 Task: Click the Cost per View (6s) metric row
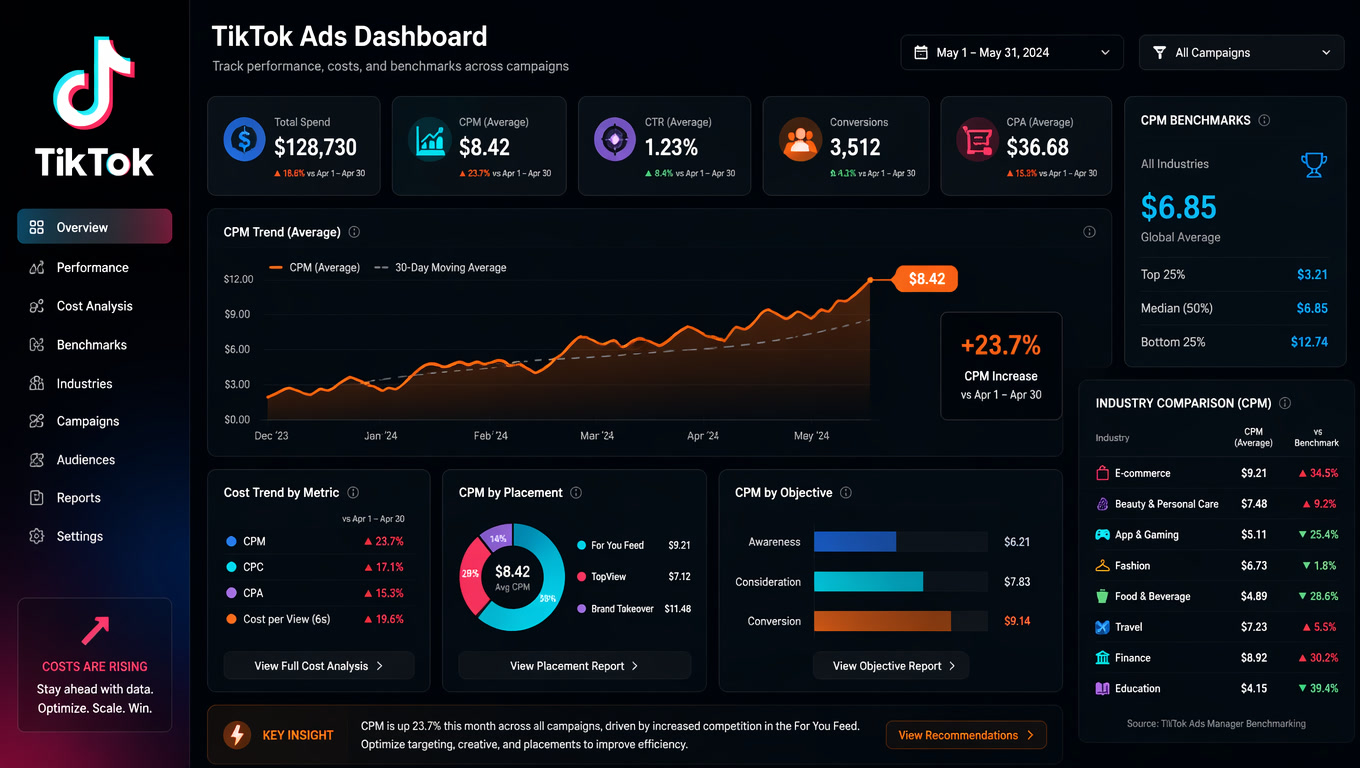[x=315, y=619]
